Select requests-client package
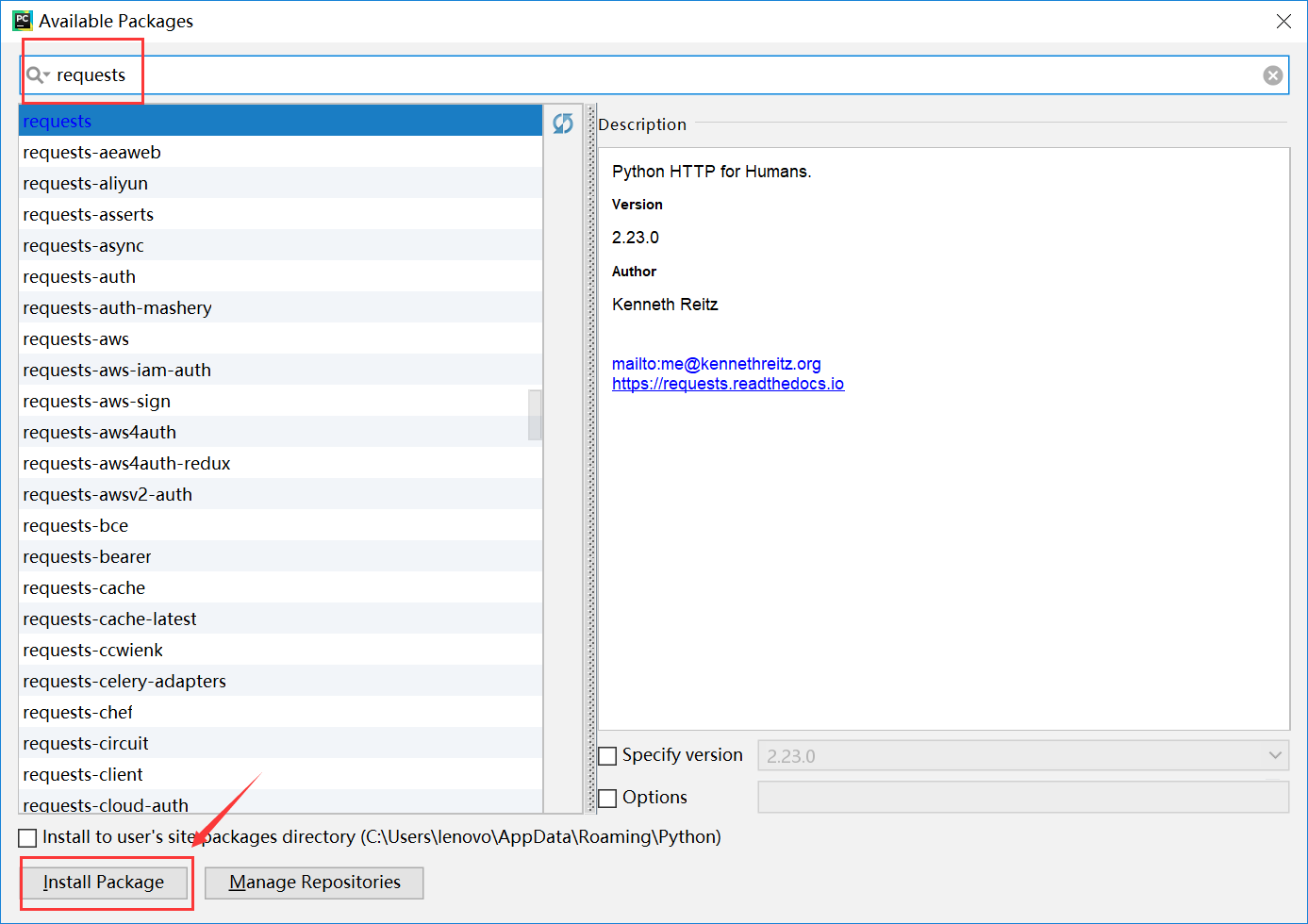 tap(280, 774)
